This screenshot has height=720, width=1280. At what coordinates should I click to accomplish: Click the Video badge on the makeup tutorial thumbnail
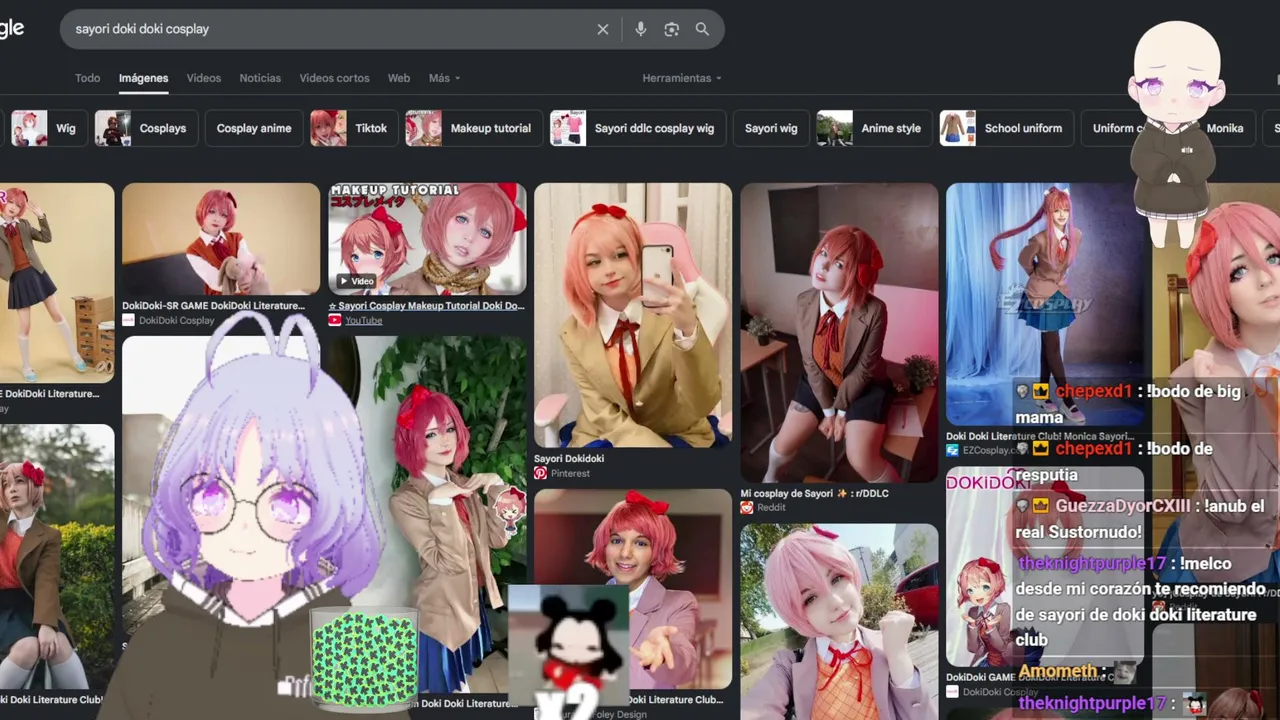coord(355,281)
